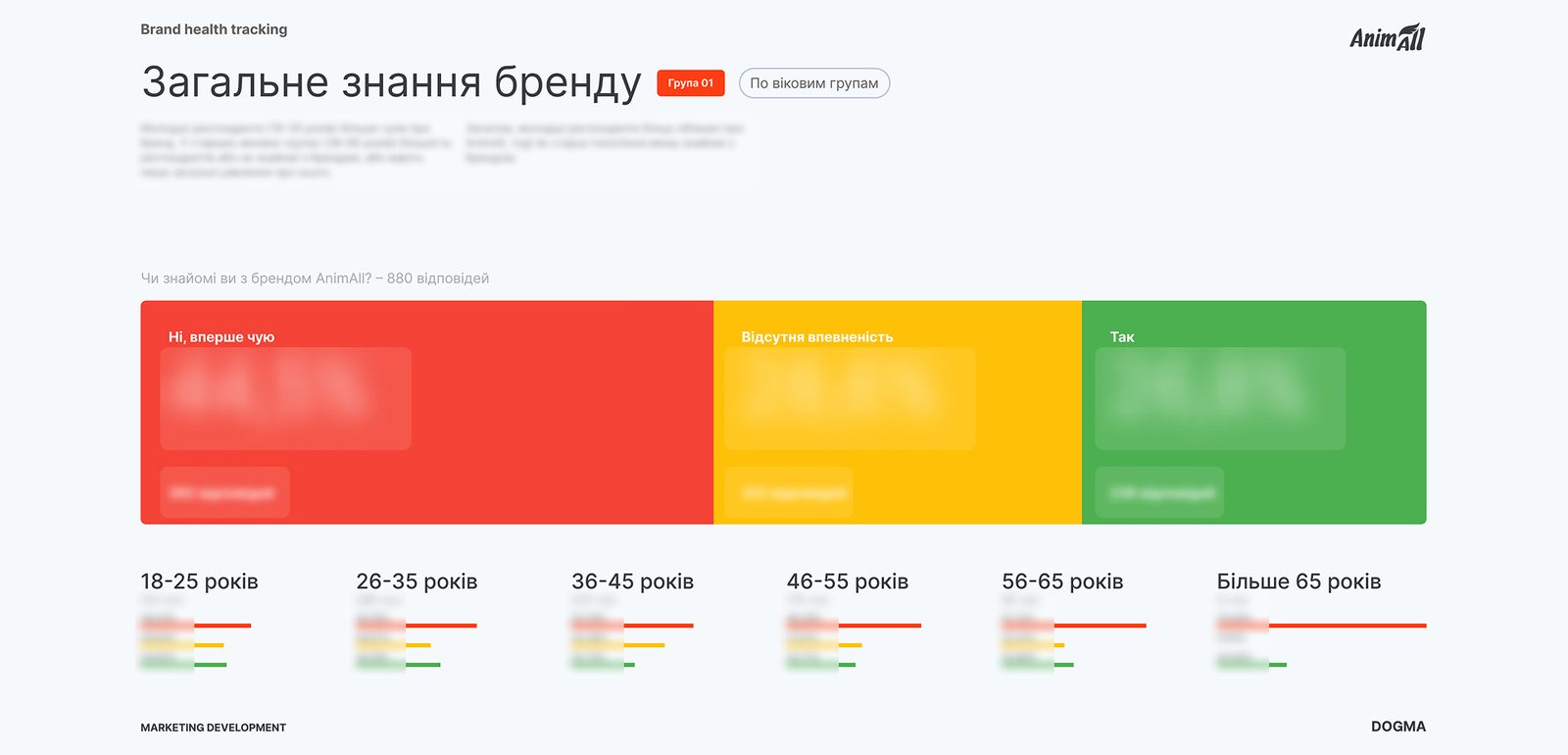This screenshot has height=755, width=1568.
Task: Click the 'MARKETING DEVELOPMENT' footer text
Action: (214, 728)
